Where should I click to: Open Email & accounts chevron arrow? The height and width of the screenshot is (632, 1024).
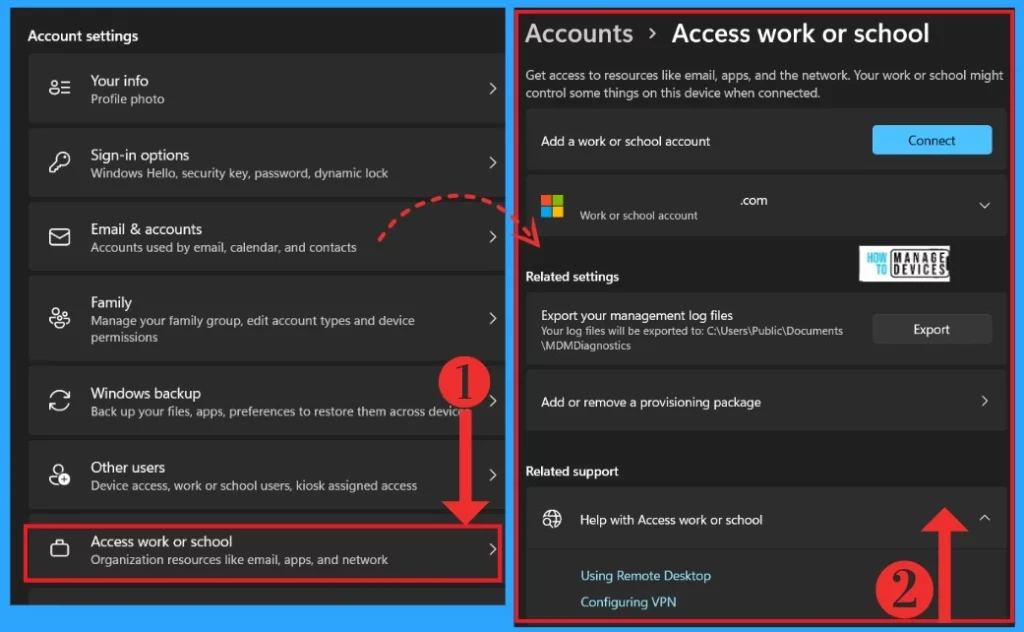pyautogui.click(x=493, y=236)
